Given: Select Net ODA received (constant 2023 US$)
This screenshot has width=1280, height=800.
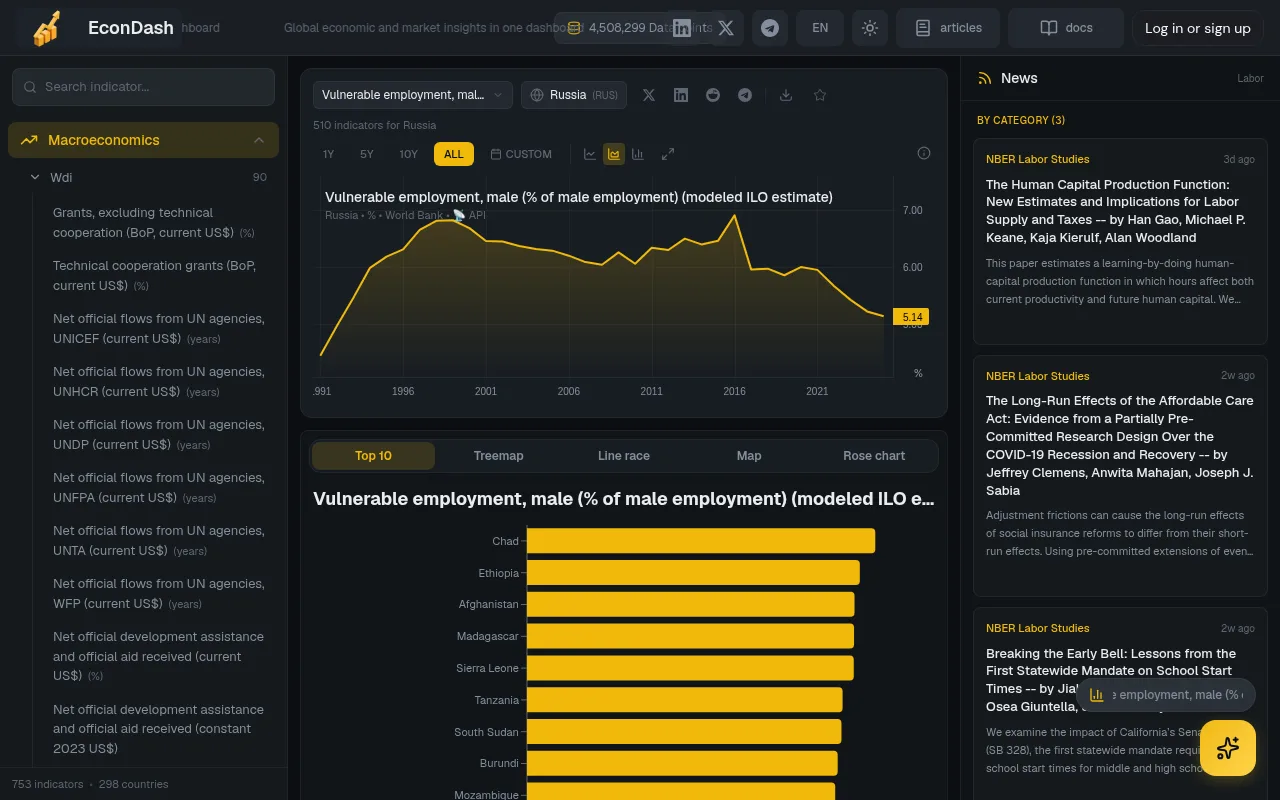Looking at the screenshot, I should pos(160,729).
